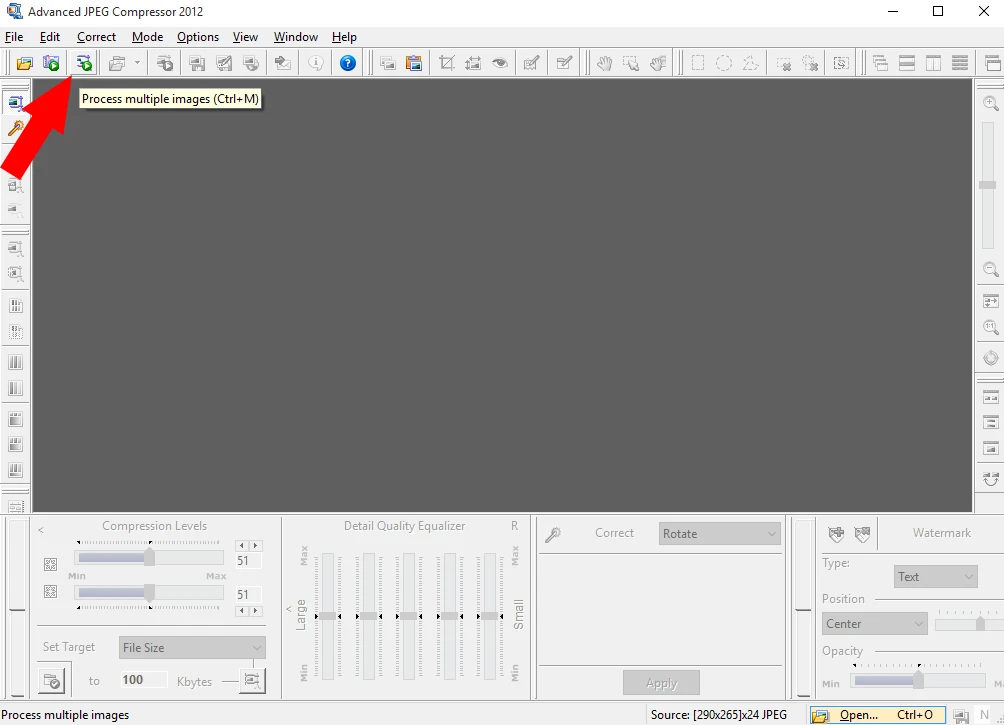Click the right sidebar vertical zoom slider thumb

click(987, 185)
